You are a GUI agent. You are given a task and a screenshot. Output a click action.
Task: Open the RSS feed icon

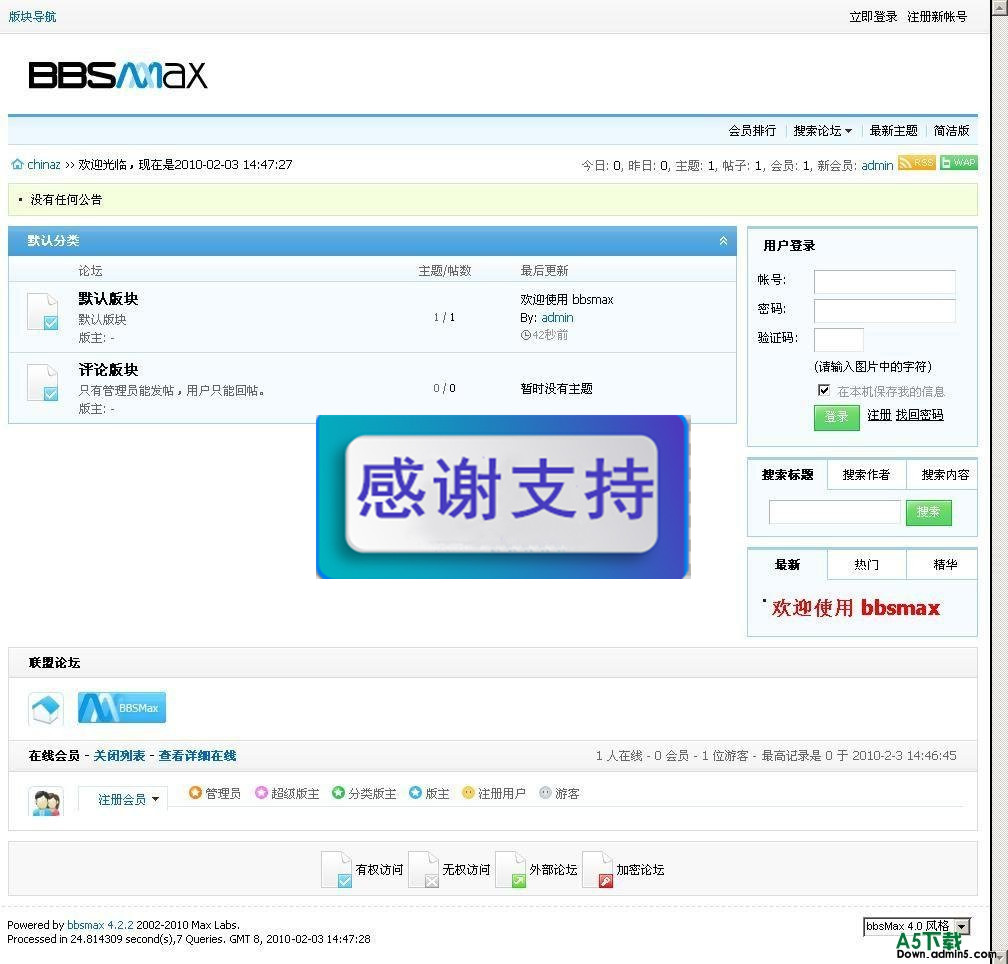point(917,163)
